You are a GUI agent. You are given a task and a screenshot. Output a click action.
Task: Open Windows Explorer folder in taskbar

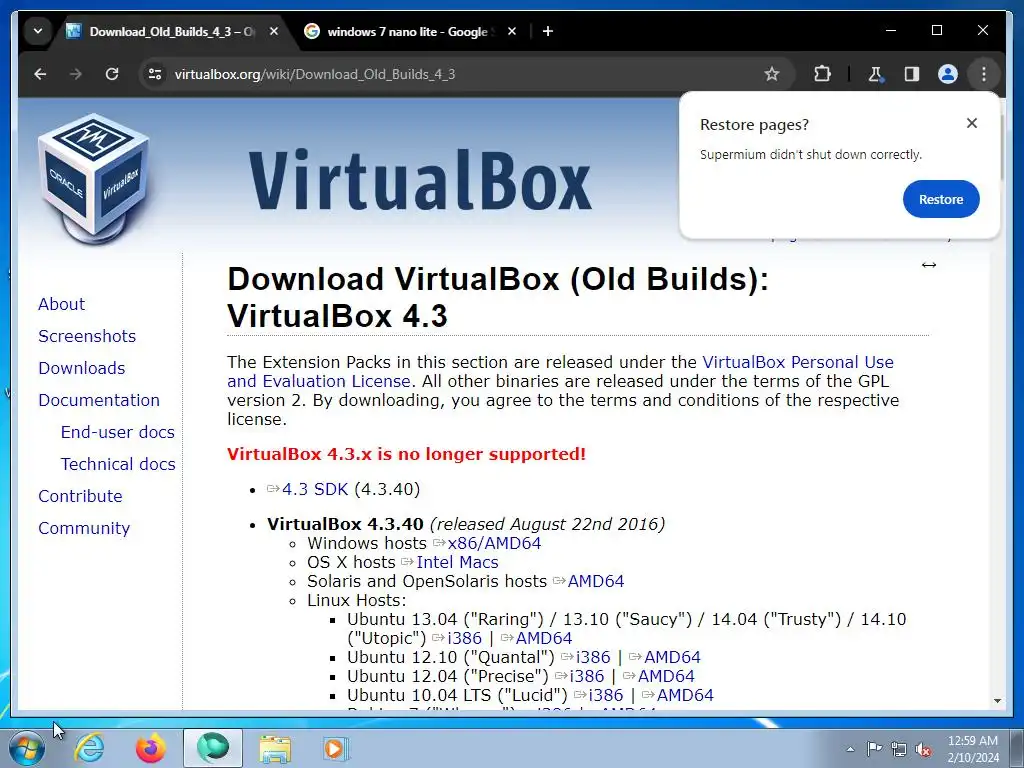pos(275,748)
